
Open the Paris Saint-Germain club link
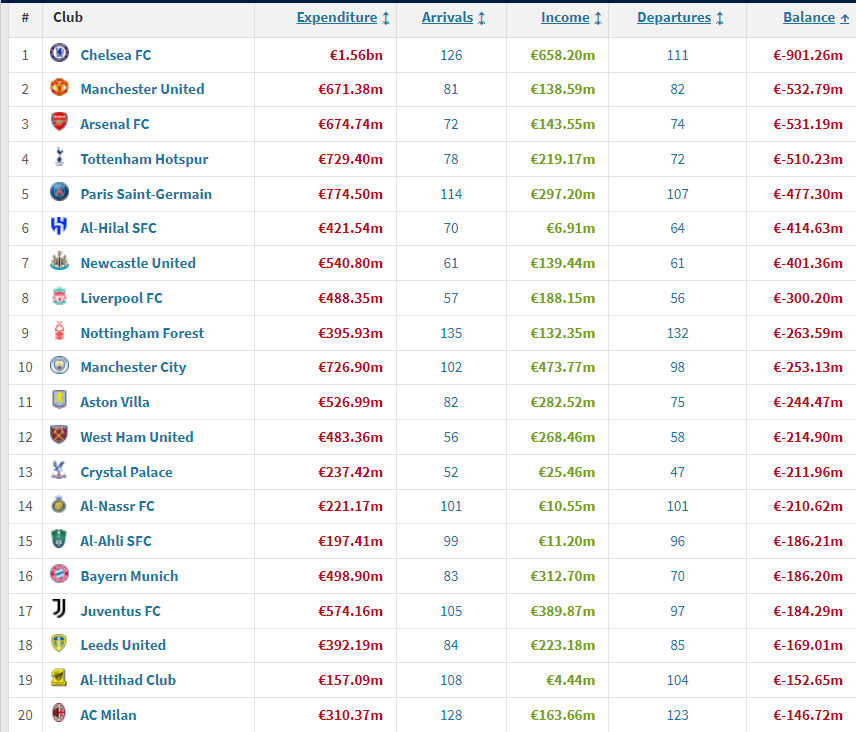[x=146, y=194]
